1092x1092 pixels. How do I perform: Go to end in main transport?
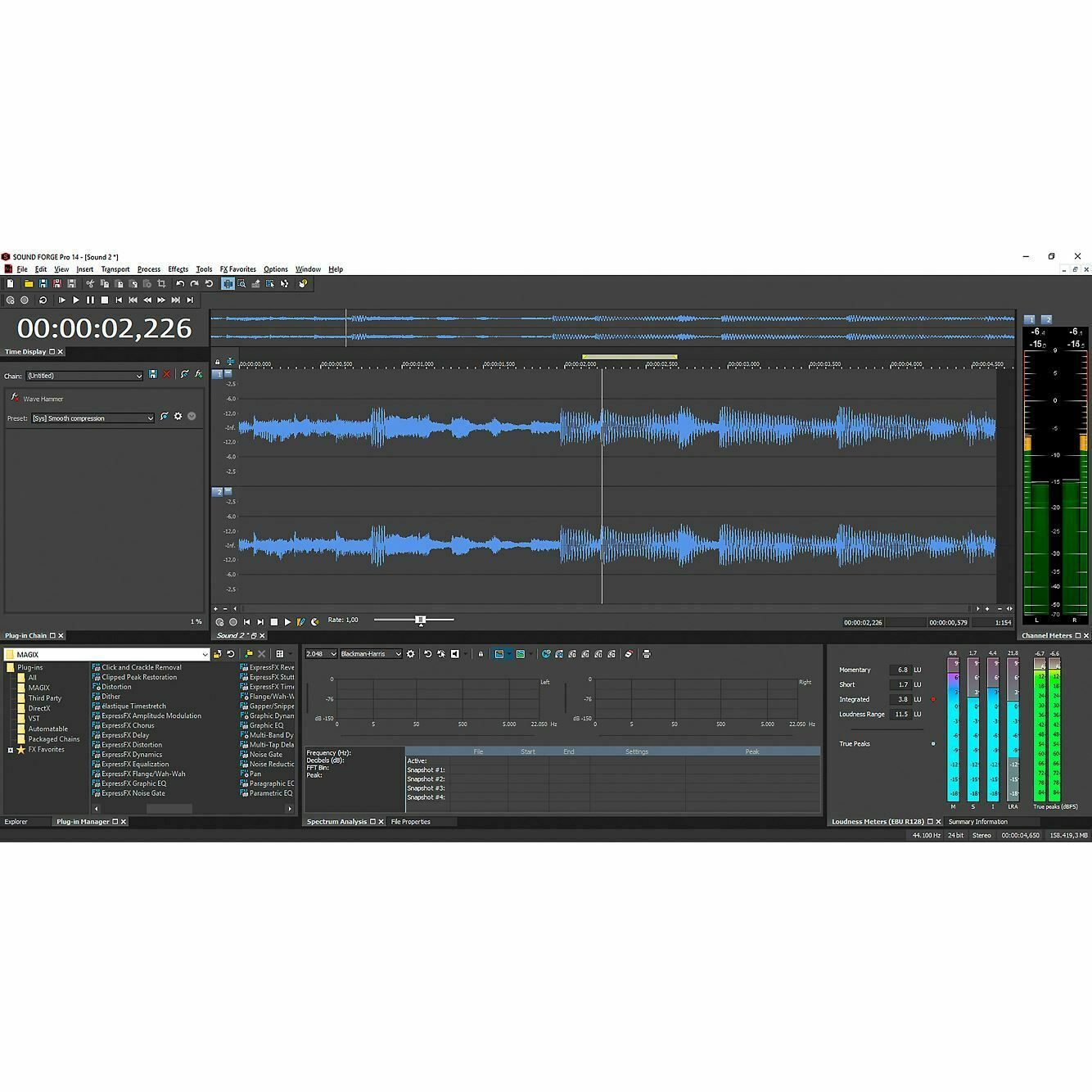click(x=190, y=300)
